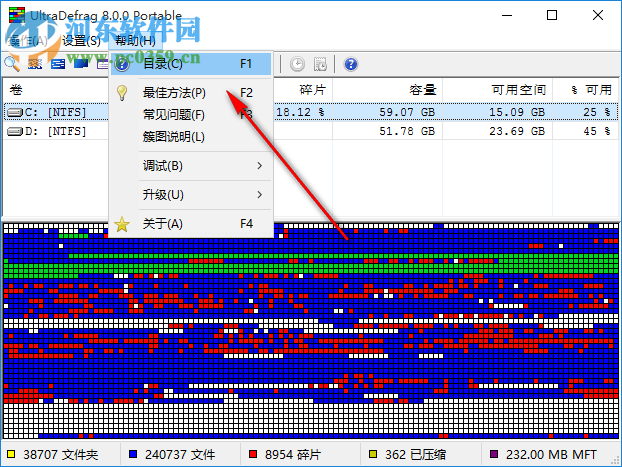Click the 59.07 GB capacity cell
The width and height of the screenshot is (622, 467).
(407, 112)
